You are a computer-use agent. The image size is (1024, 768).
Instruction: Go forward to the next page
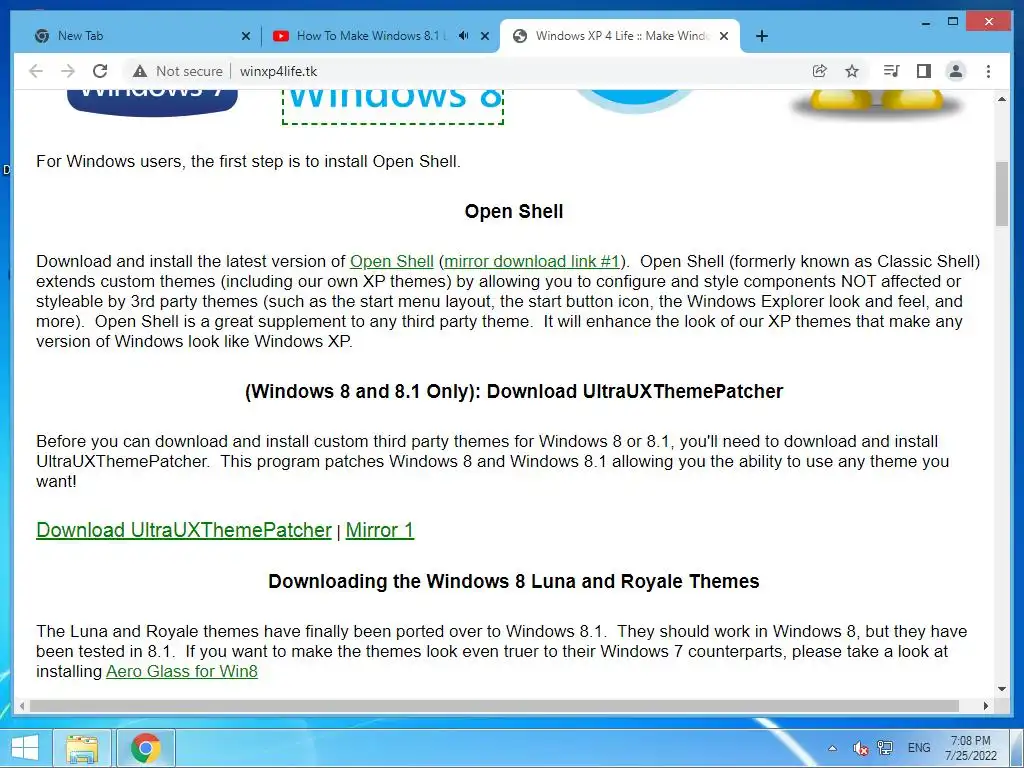pyautogui.click(x=68, y=71)
